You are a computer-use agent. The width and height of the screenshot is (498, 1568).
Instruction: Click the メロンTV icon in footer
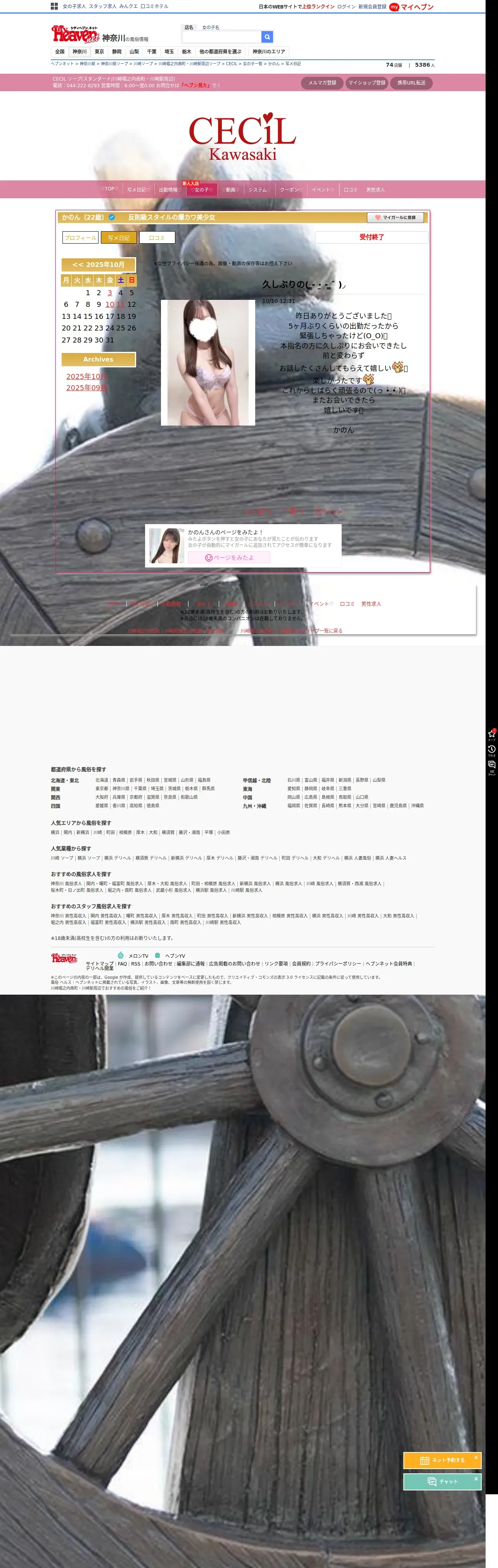[x=121, y=955]
